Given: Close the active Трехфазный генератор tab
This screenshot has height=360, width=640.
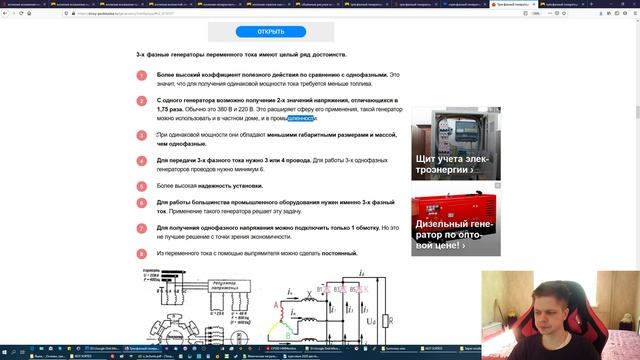Looking at the screenshot, I should [x=533, y=4].
